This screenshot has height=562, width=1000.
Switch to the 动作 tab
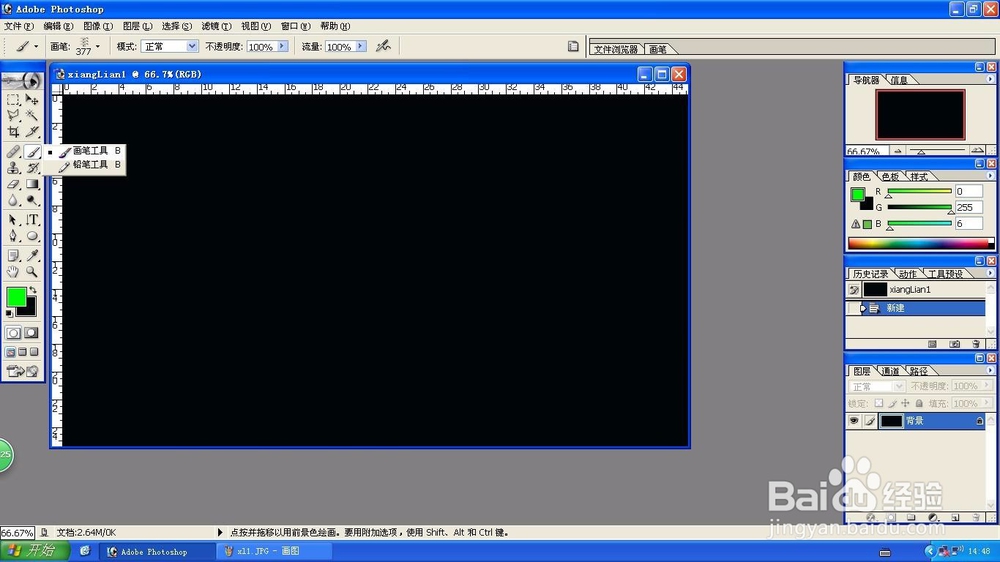907,274
